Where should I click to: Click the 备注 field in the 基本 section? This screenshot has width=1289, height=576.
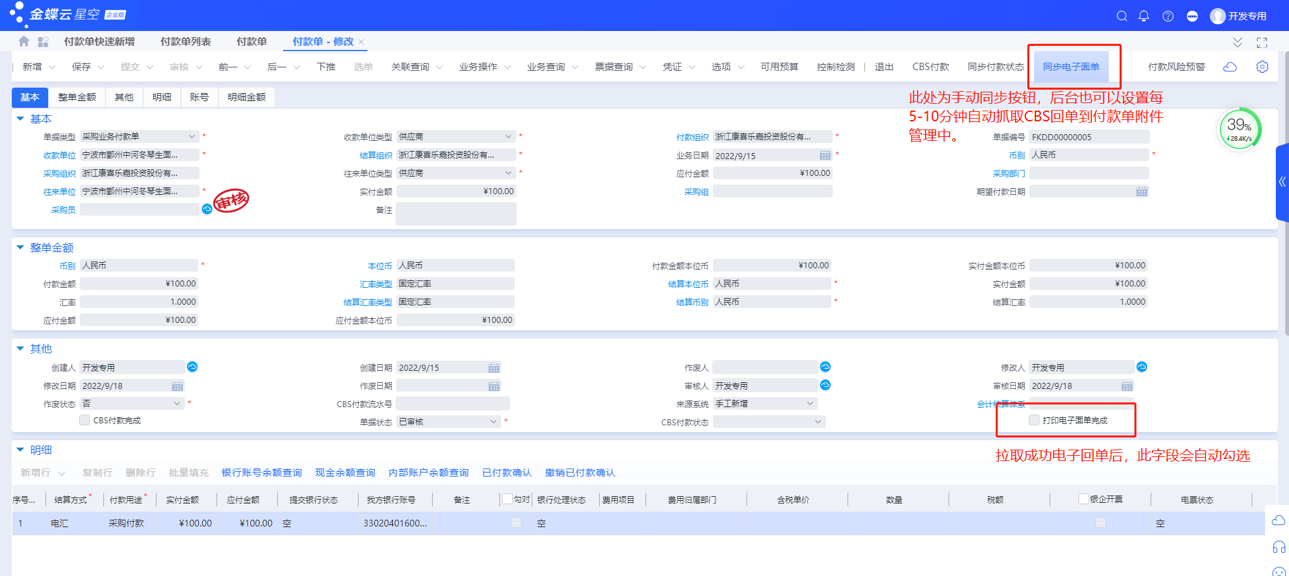(x=456, y=213)
